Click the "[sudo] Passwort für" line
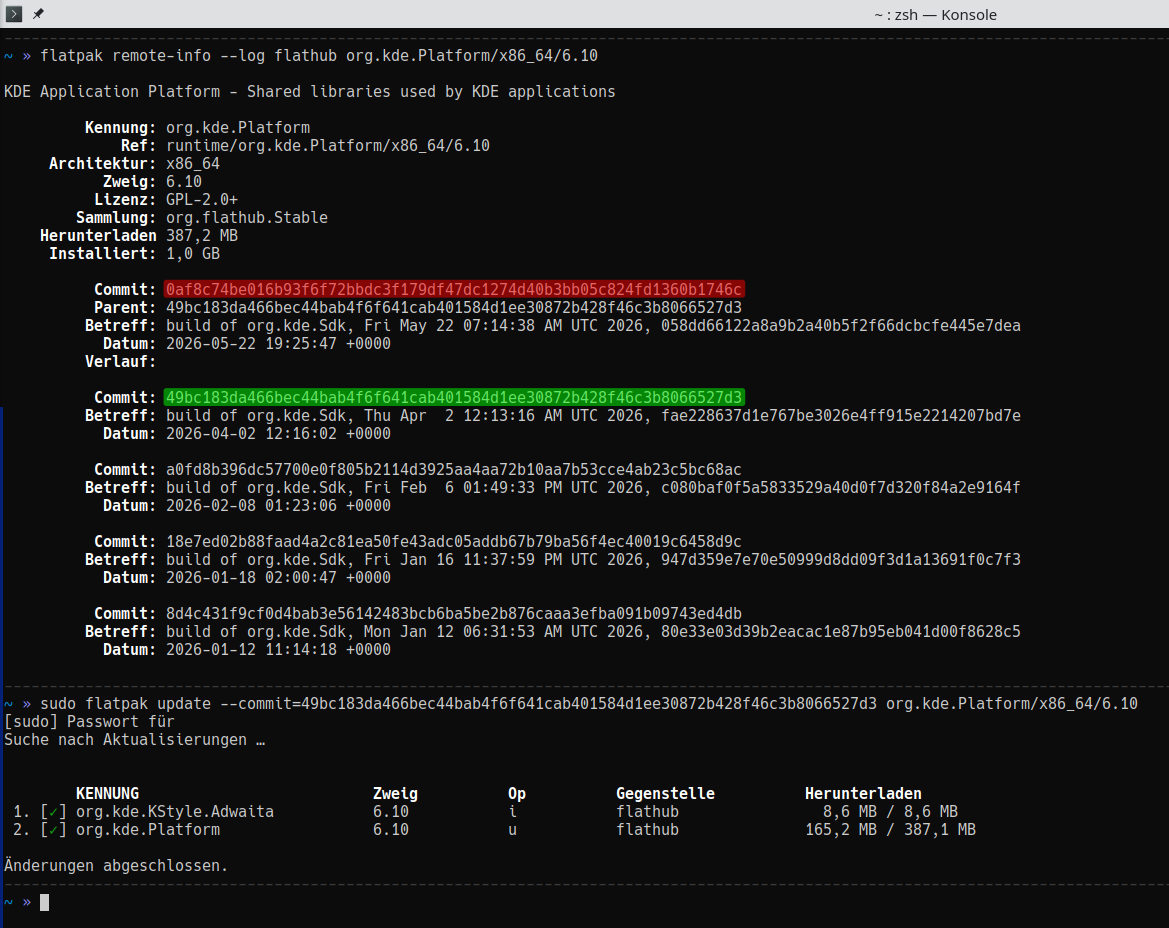1169x928 pixels. [89, 722]
